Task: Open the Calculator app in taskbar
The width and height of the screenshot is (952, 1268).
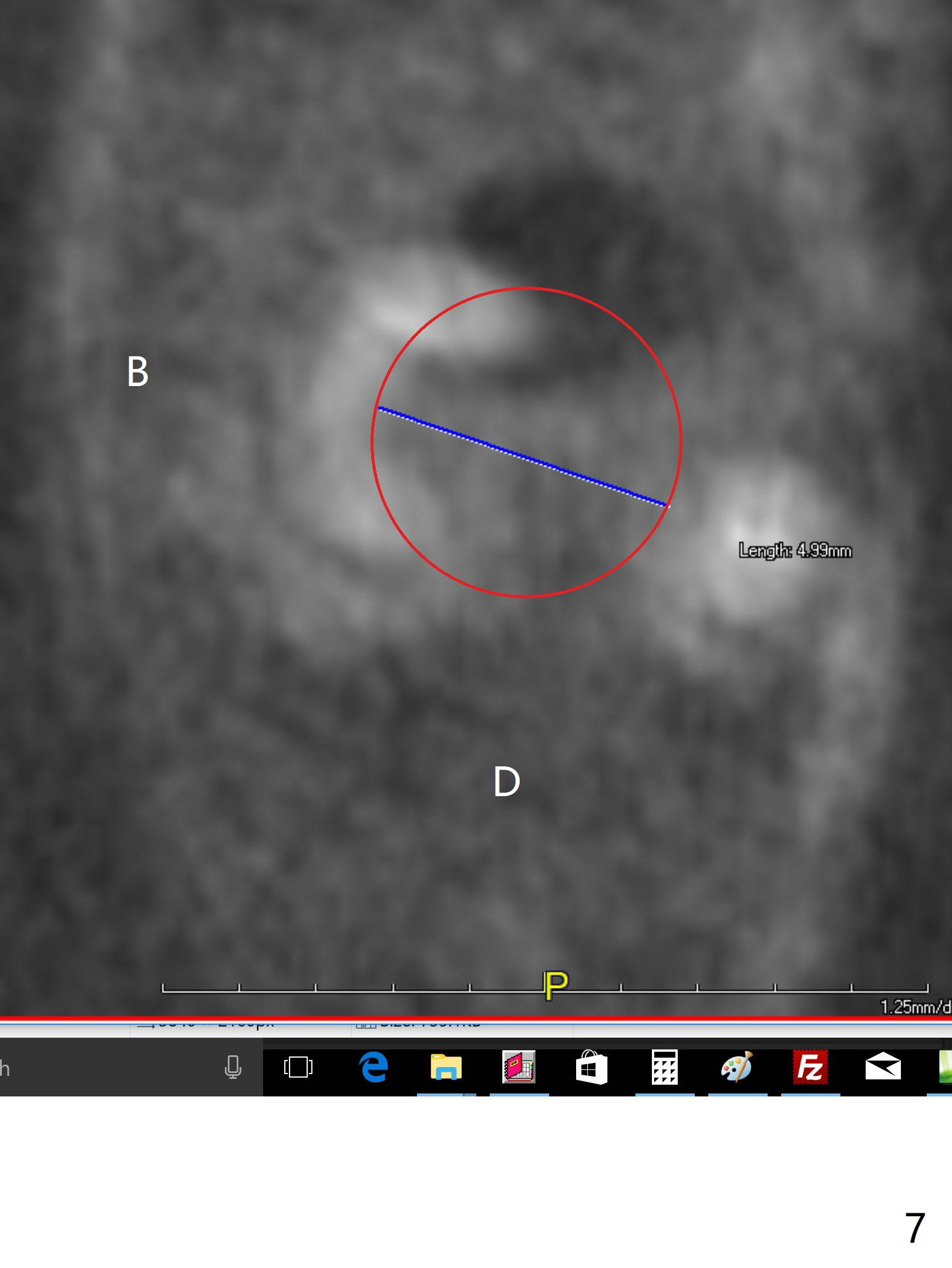Action: [664, 1067]
